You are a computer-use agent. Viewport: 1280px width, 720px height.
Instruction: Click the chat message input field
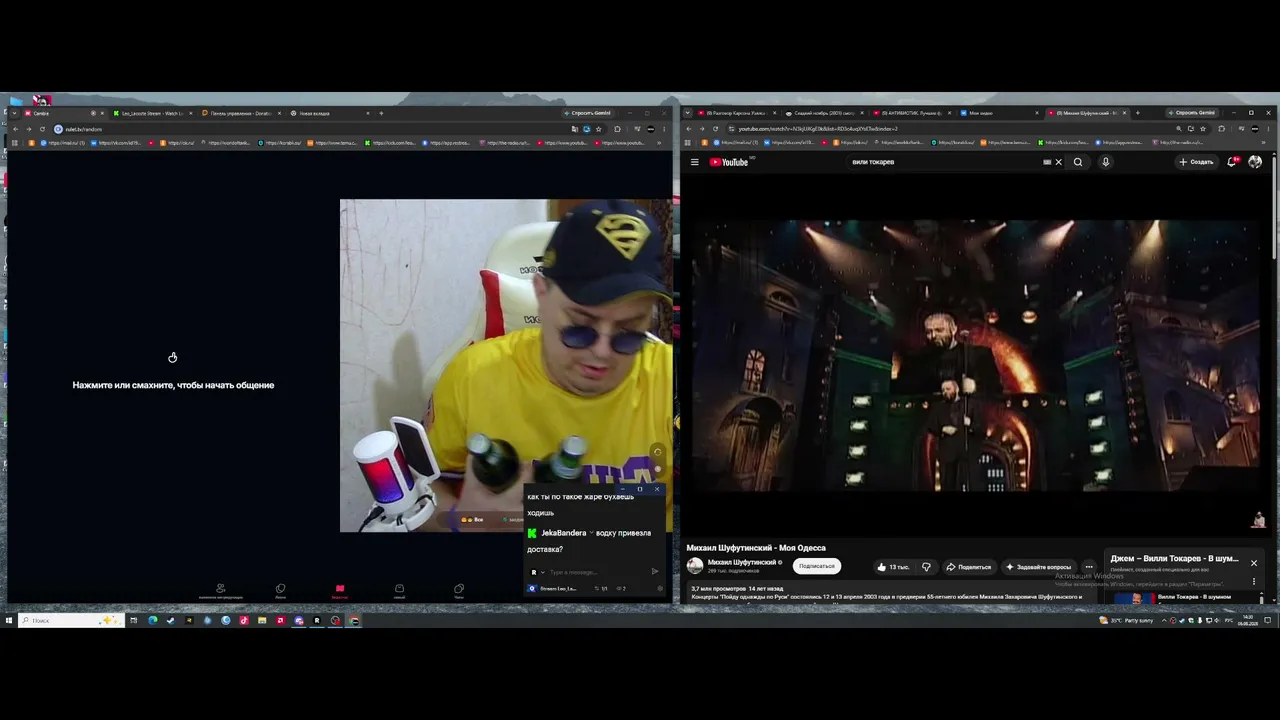click(x=595, y=572)
